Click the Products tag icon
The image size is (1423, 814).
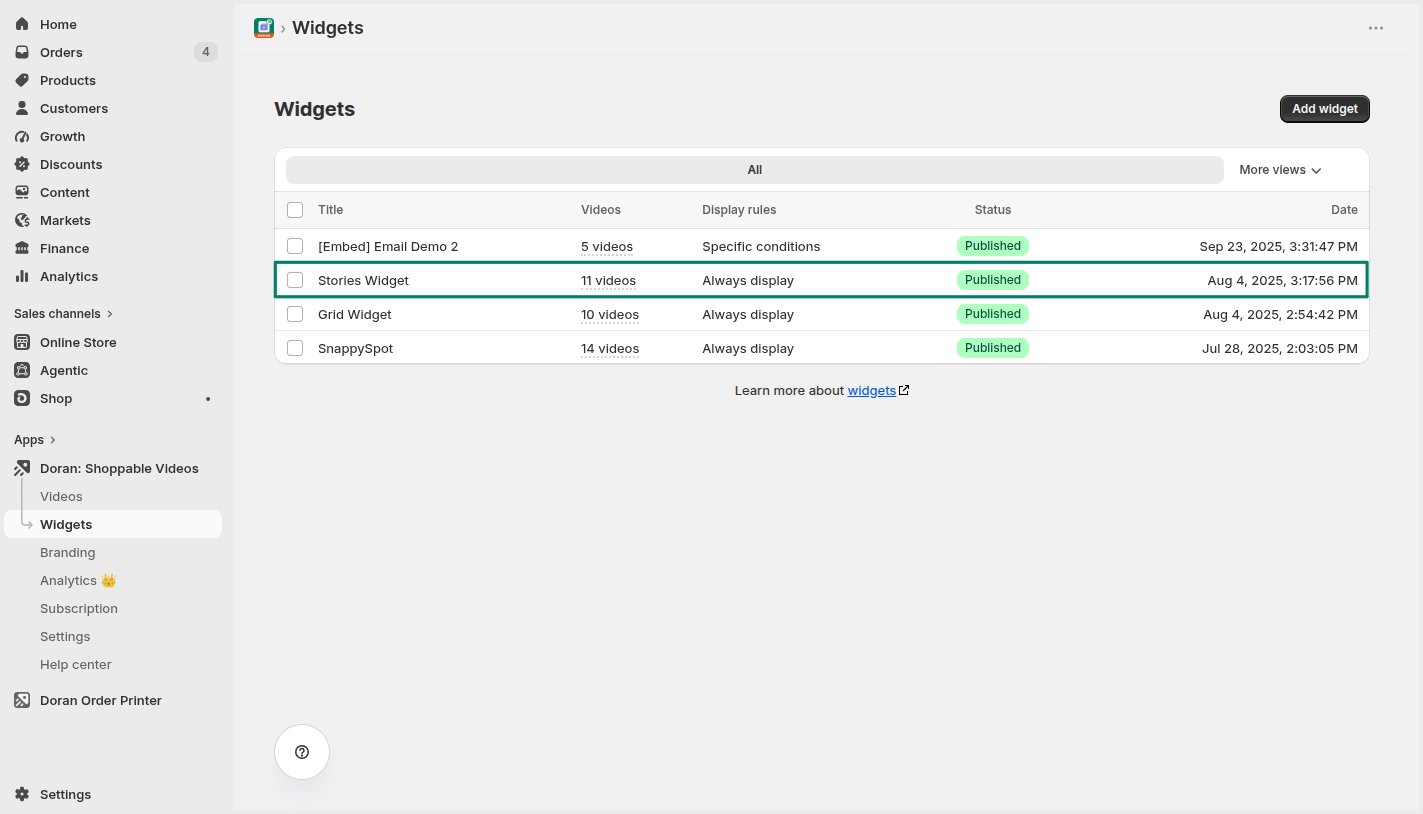(x=22, y=80)
